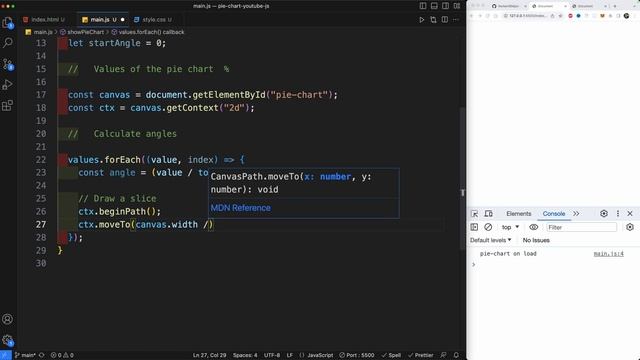Screen dimensions: 640x360
Task: Switch to the style.css tab
Action: pyautogui.click(x=153, y=20)
